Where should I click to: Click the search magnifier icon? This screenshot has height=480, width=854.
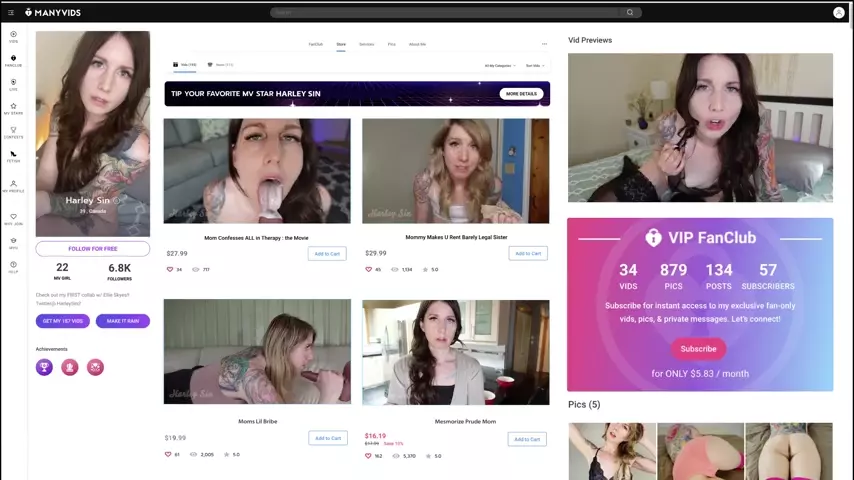[x=630, y=13]
